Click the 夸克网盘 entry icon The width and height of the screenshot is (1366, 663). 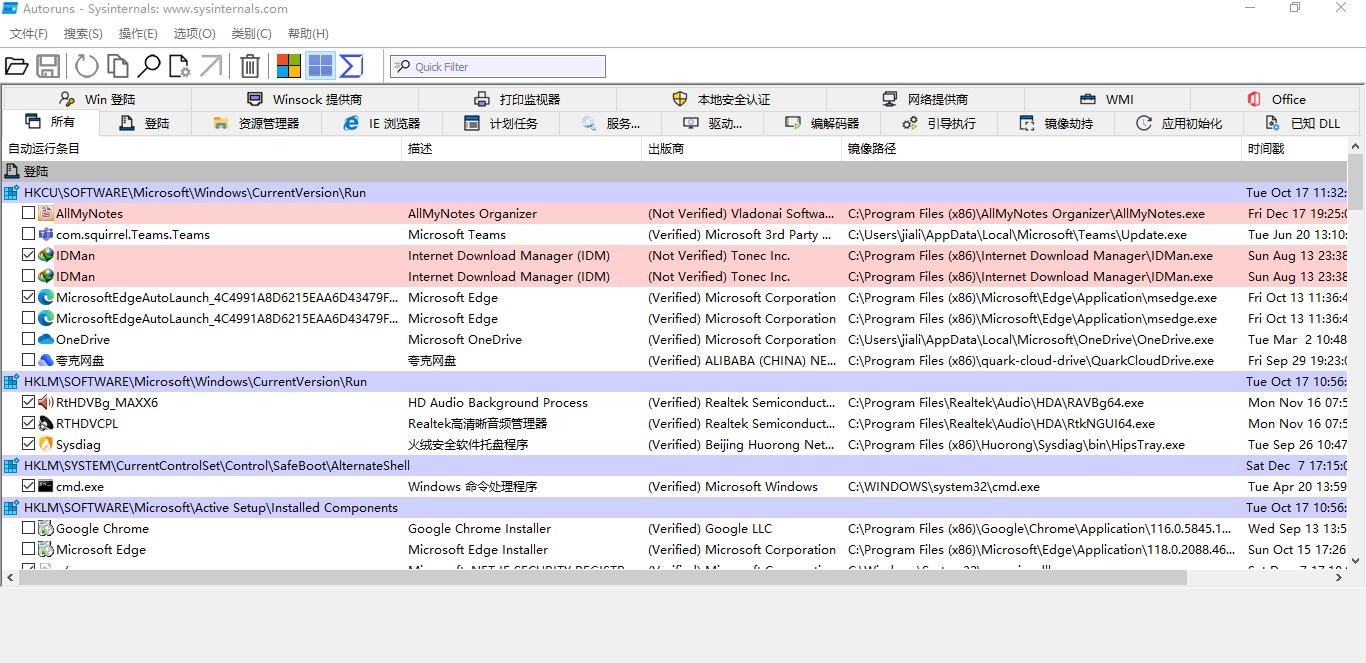pos(46,360)
